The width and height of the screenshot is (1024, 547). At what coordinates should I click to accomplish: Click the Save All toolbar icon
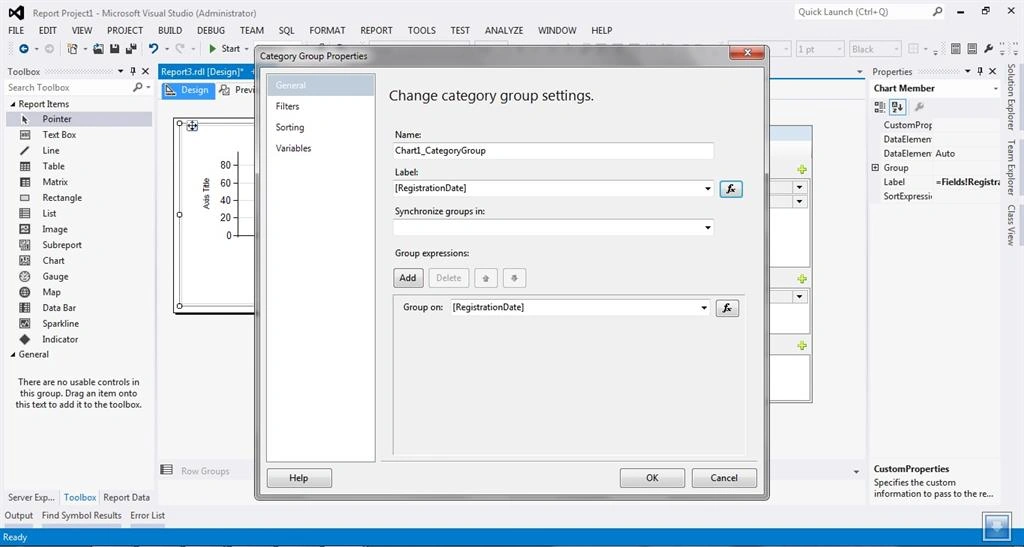click(130, 49)
